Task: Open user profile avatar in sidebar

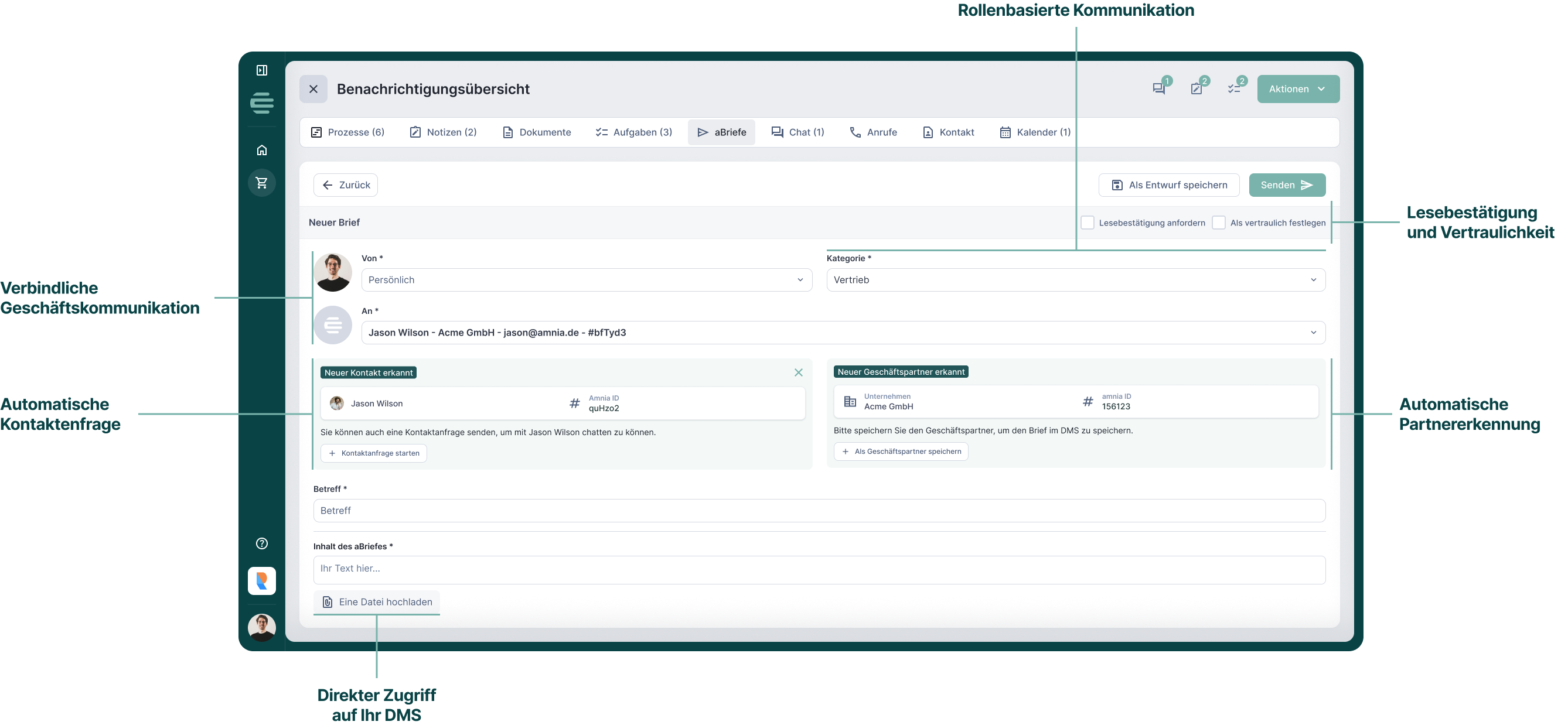Action: (x=262, y=627)
